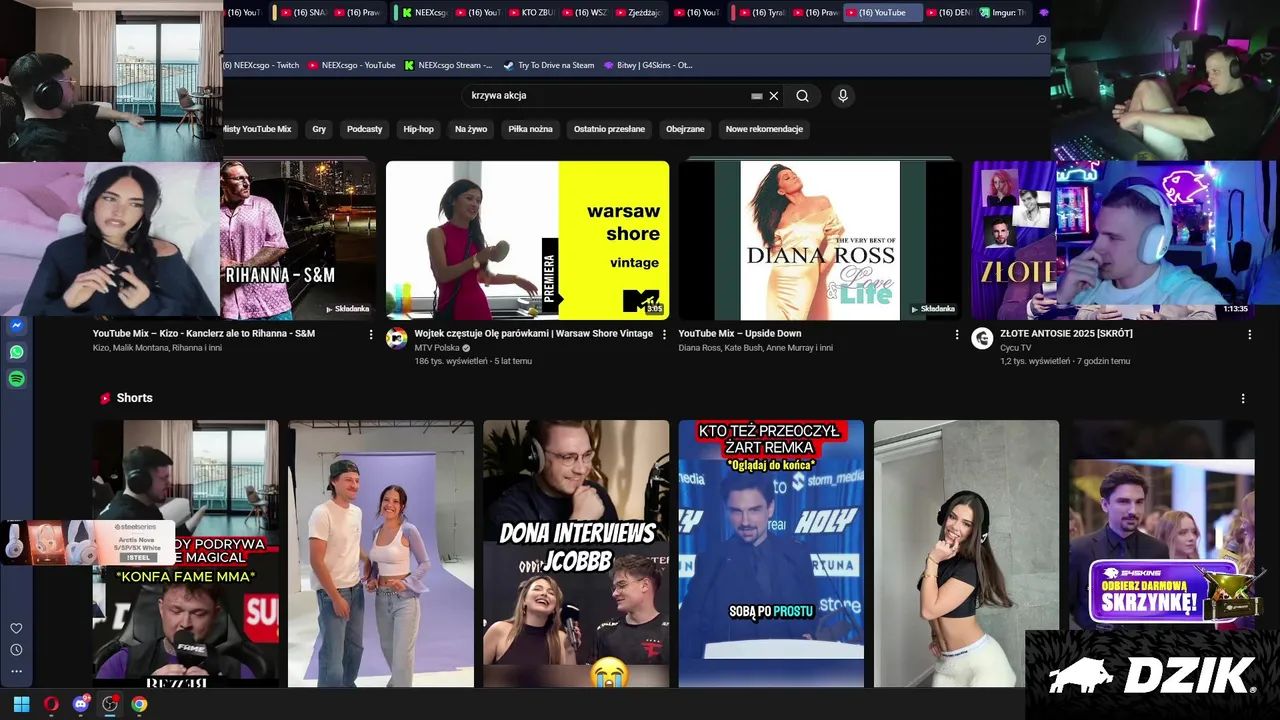Open Bitwy G4Skins bookmark
This screenshot has width=1280, height=720.
pyautogui.click(x=648, y=65)
